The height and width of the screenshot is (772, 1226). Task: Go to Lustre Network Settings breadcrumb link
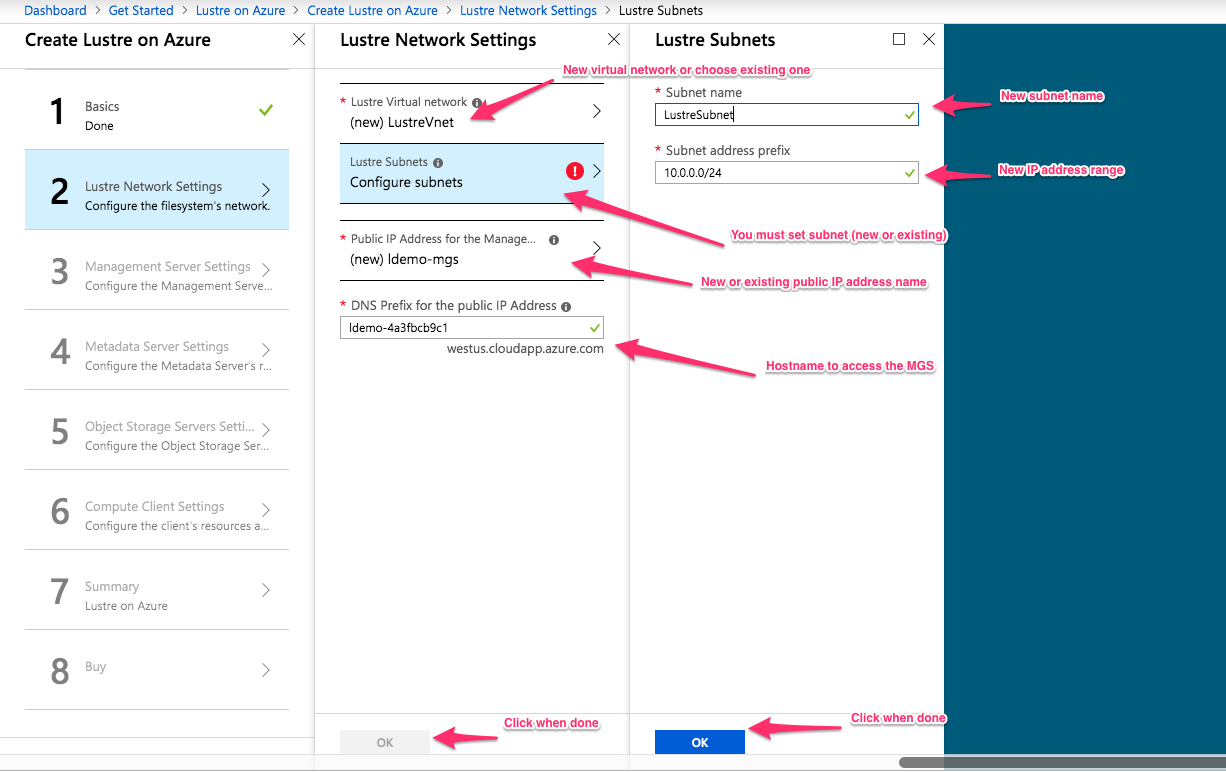click(528, 11)
